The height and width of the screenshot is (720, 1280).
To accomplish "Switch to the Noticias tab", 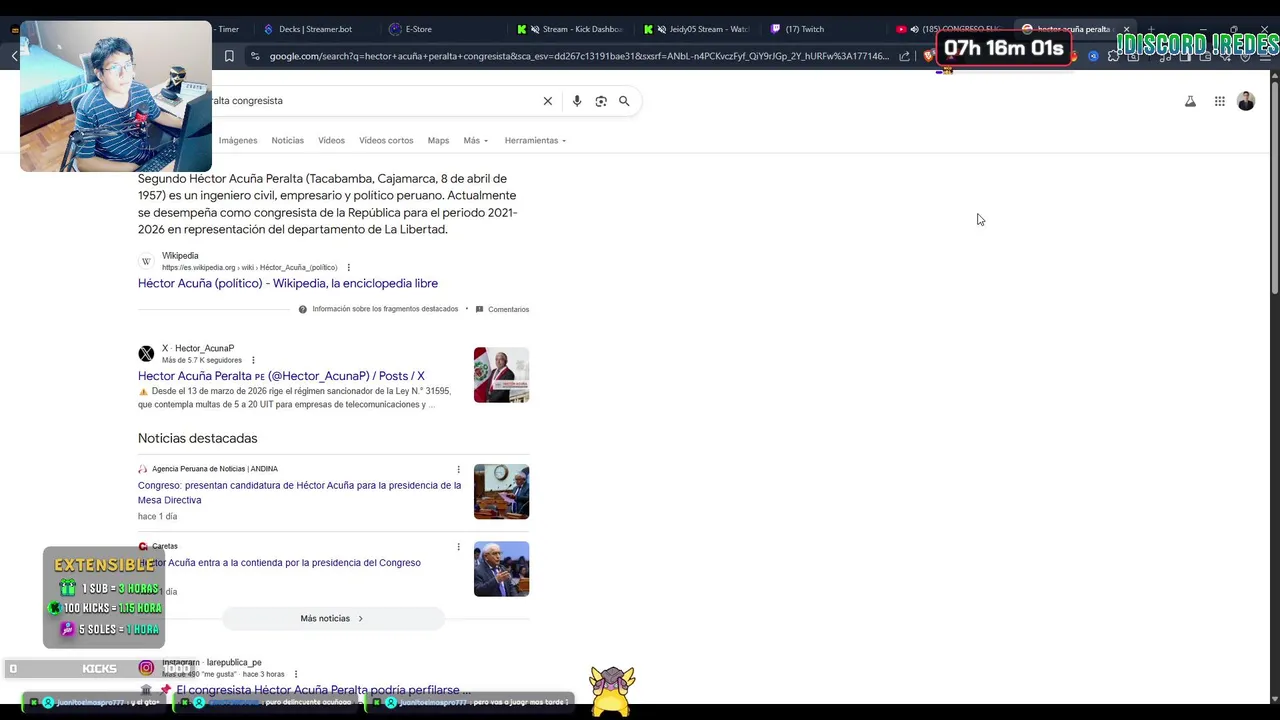I will coord(288,141).
